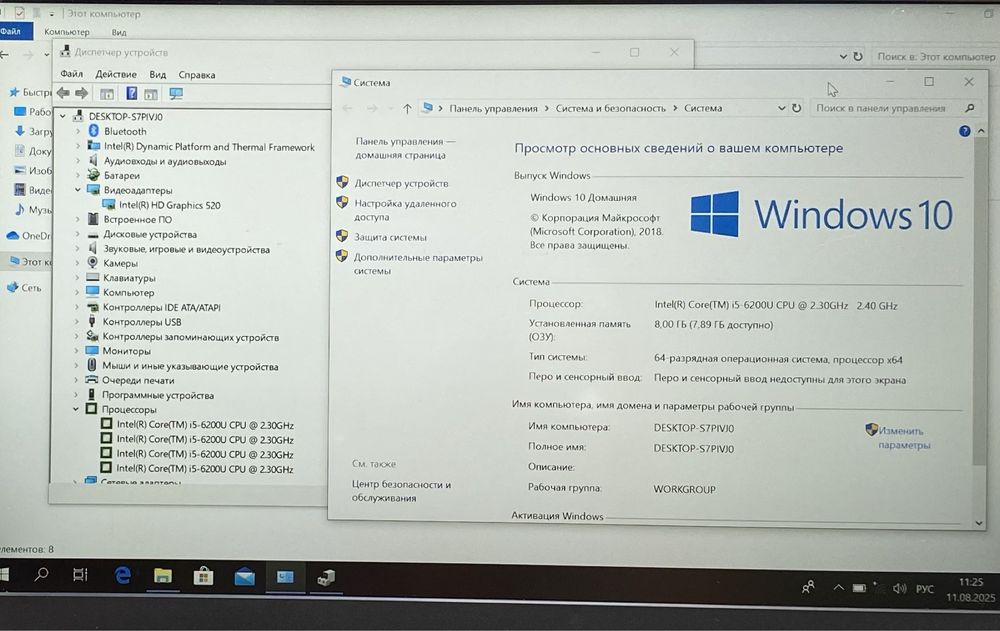1000x631 pixels.
Task: Switch input language via РУС indicator
Action: pos(925,589)
